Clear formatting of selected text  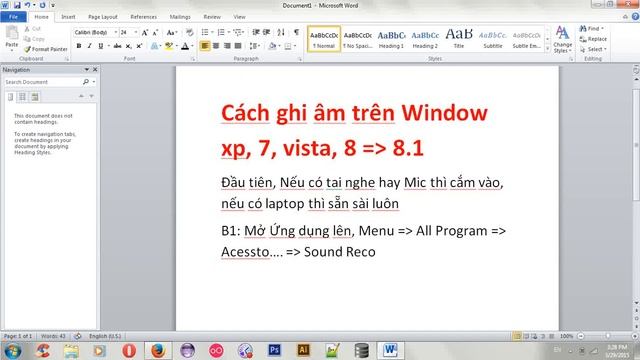[x=189, y=32]
